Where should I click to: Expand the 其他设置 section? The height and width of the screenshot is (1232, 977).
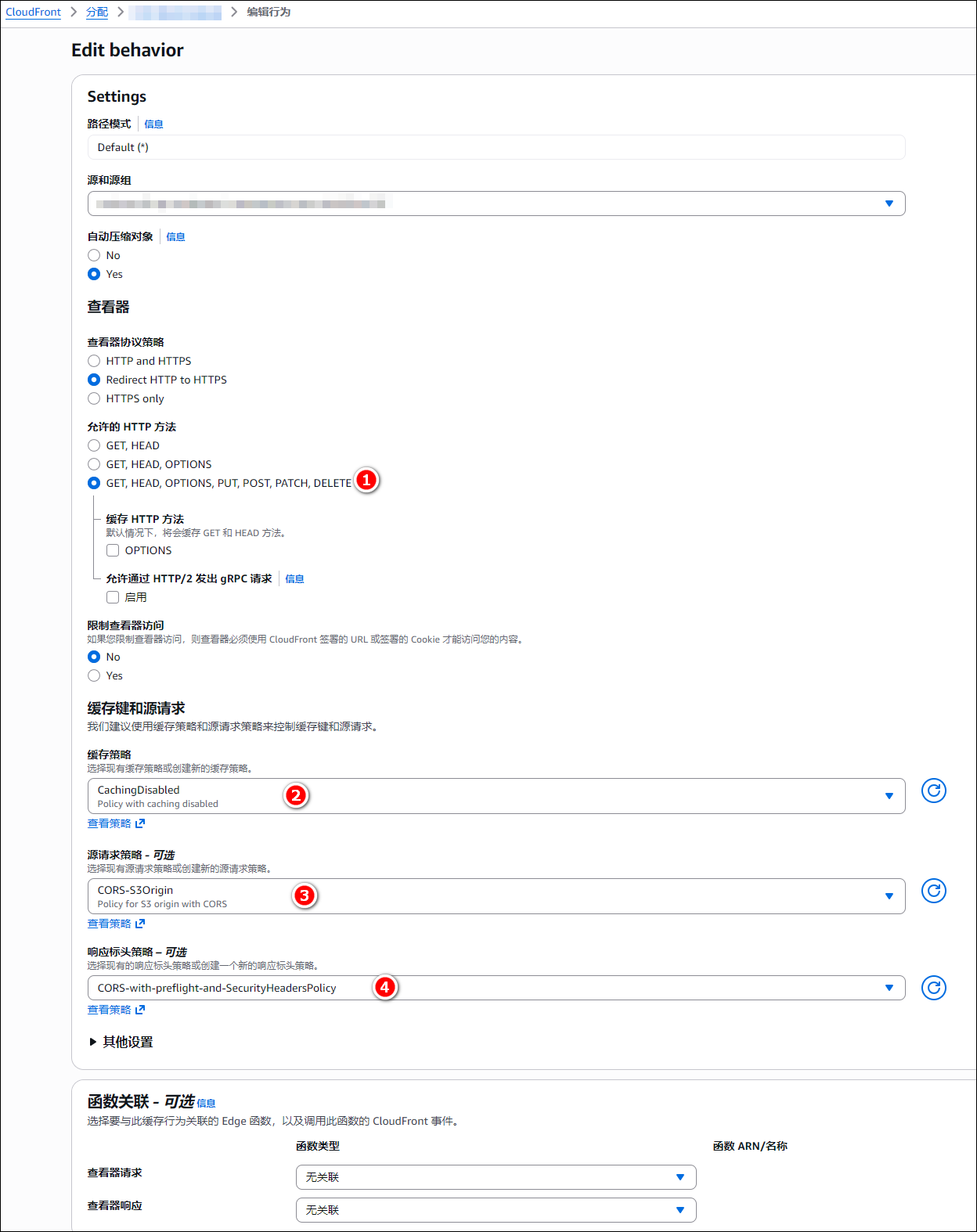coord(121,1042)
